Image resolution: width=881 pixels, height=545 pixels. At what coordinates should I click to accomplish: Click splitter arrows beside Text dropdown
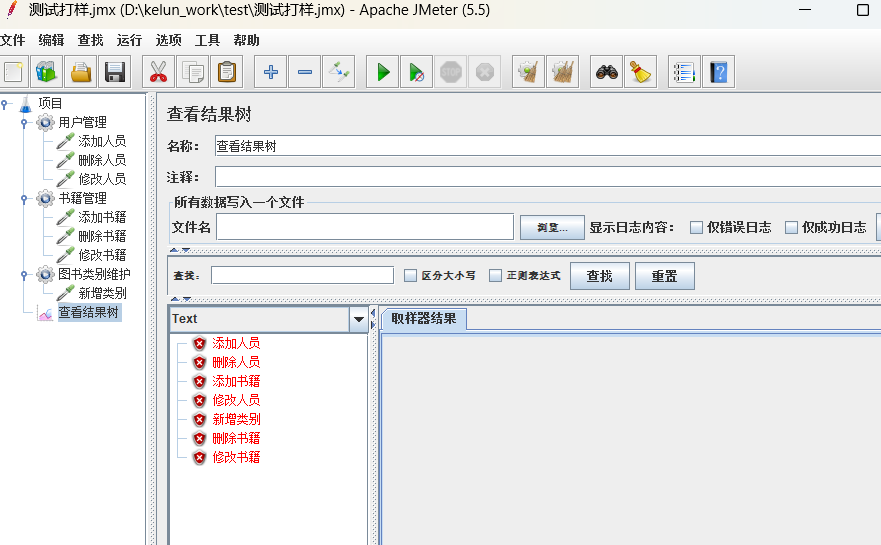[x=373, y=319]
